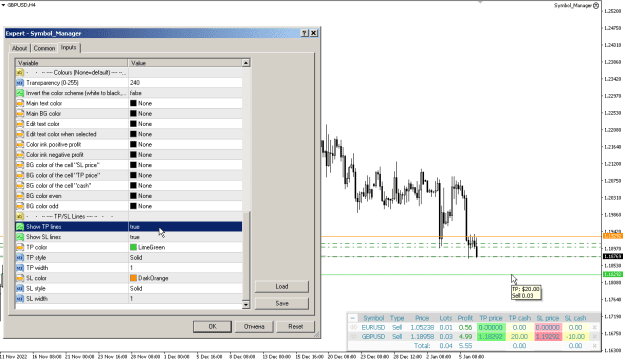
Task: Click the LimeGreen swatch in TP color row
Action: click(134, 247)
